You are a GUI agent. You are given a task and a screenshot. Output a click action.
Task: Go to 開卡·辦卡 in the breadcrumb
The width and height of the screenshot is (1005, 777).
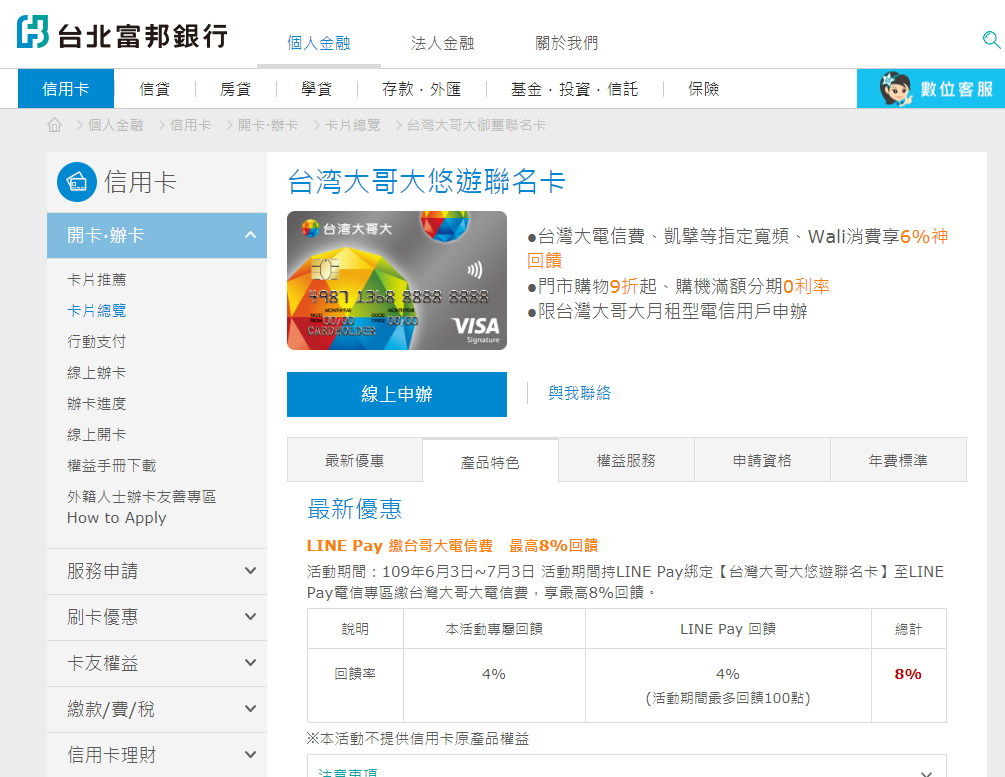268,125
